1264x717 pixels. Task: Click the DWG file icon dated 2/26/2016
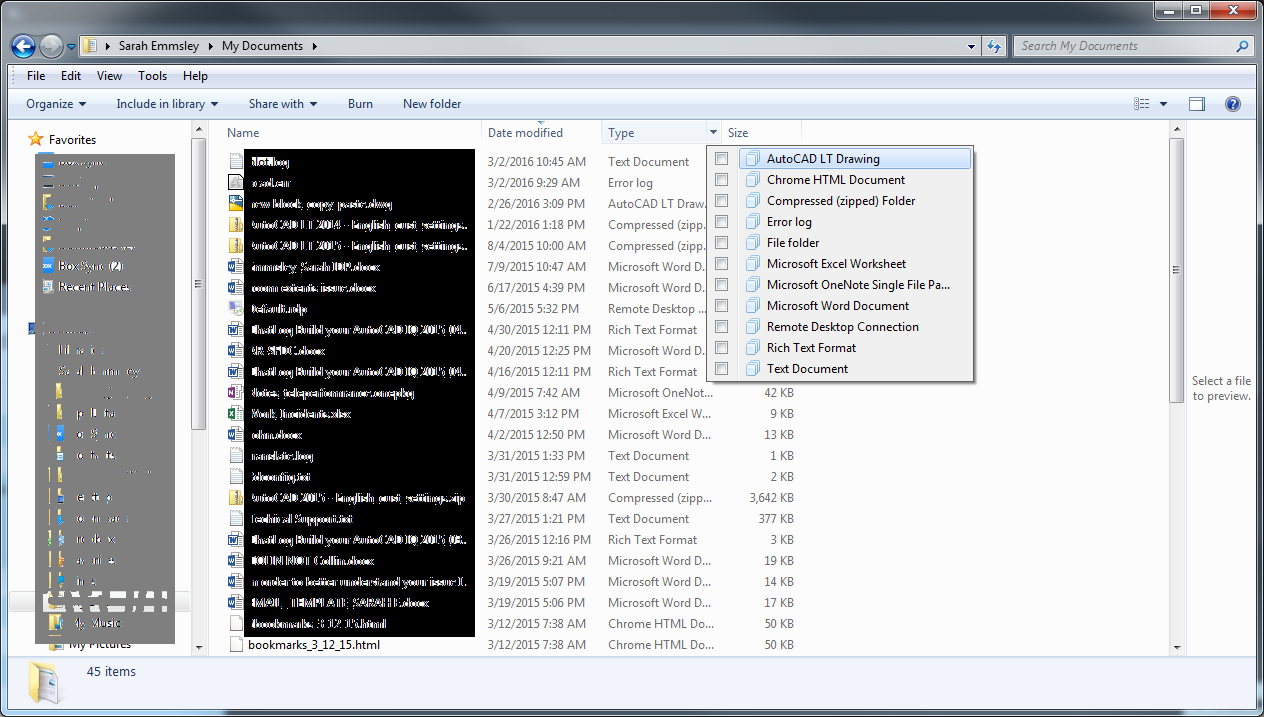tap(236, 204)
